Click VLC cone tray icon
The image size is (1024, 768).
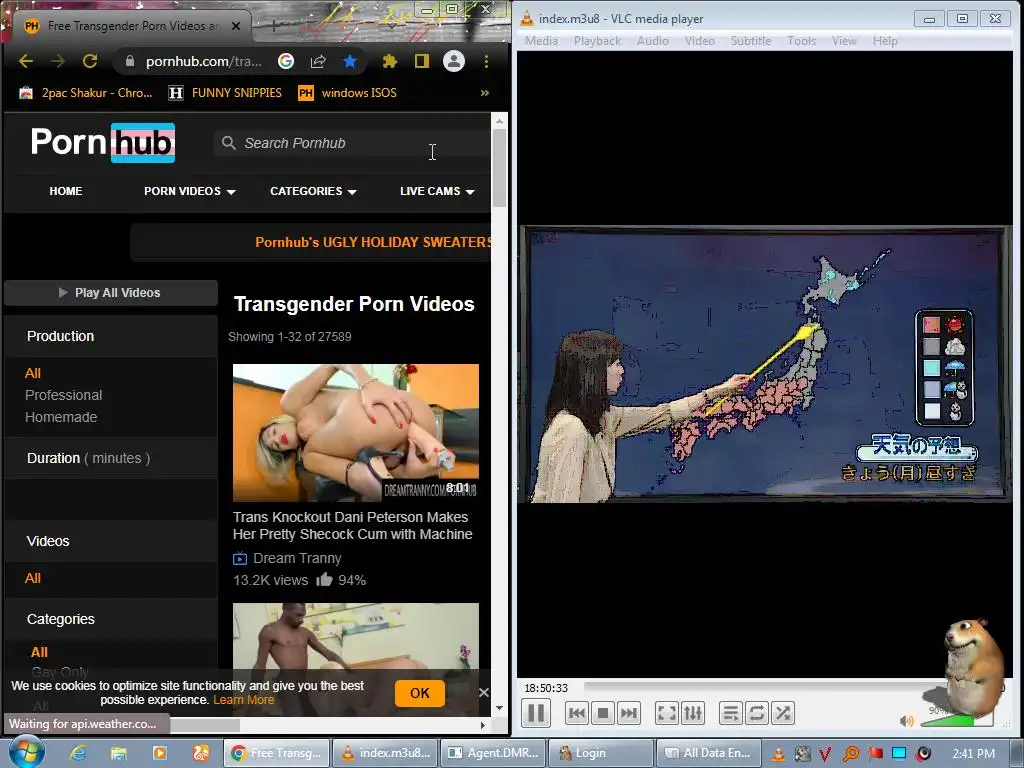coord(778,754)
